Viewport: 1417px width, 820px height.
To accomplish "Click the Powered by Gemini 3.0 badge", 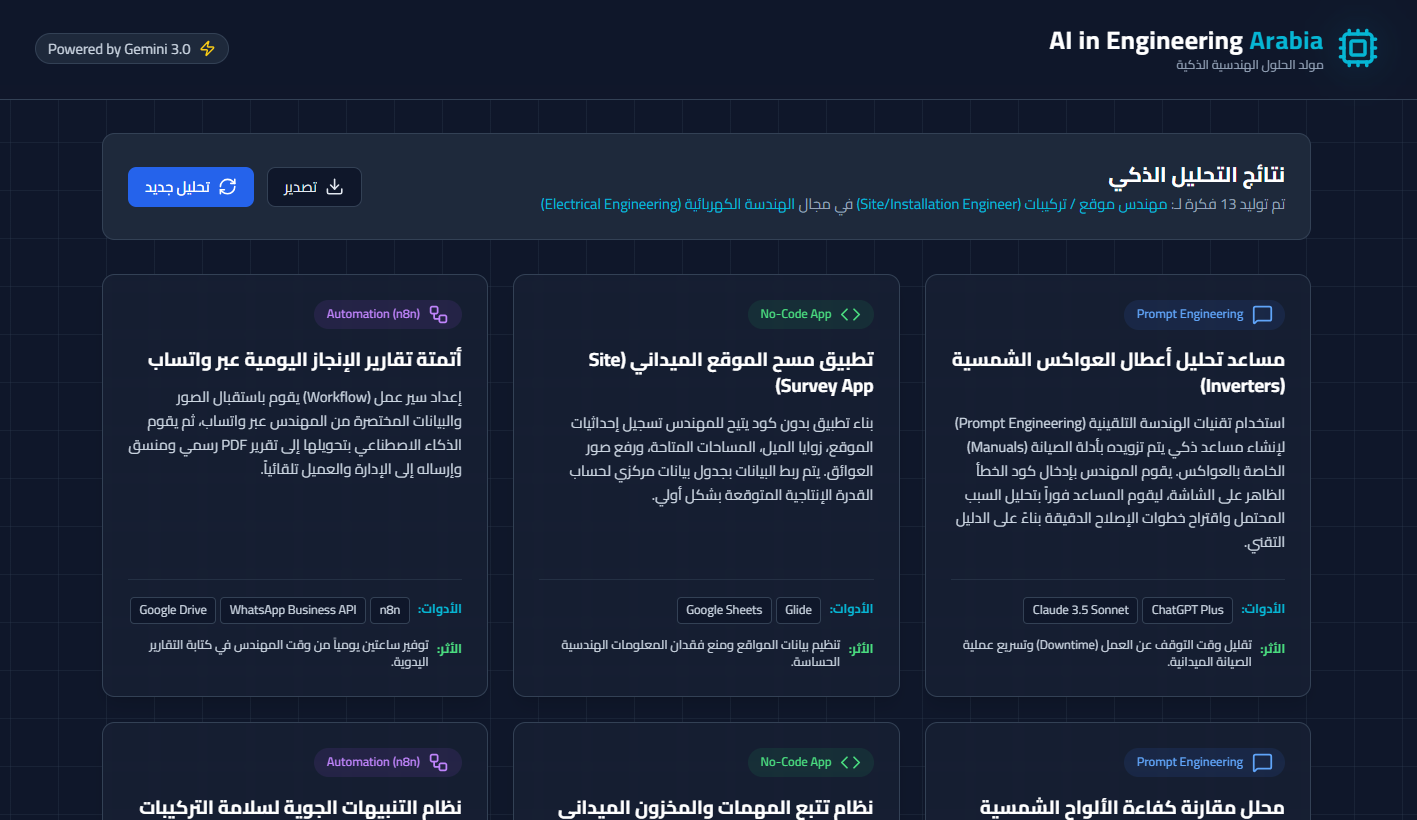I will click(131, 47).
